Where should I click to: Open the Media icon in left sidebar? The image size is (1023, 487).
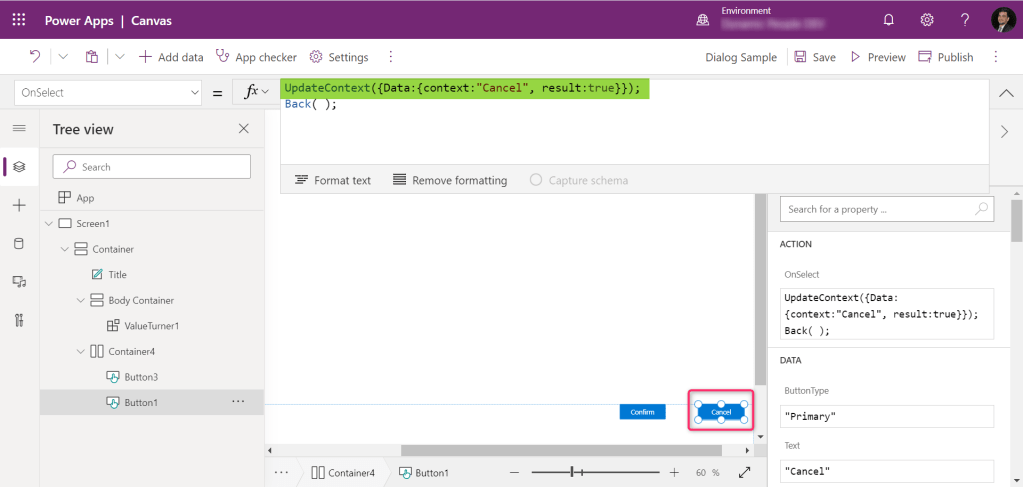[19, 282]
